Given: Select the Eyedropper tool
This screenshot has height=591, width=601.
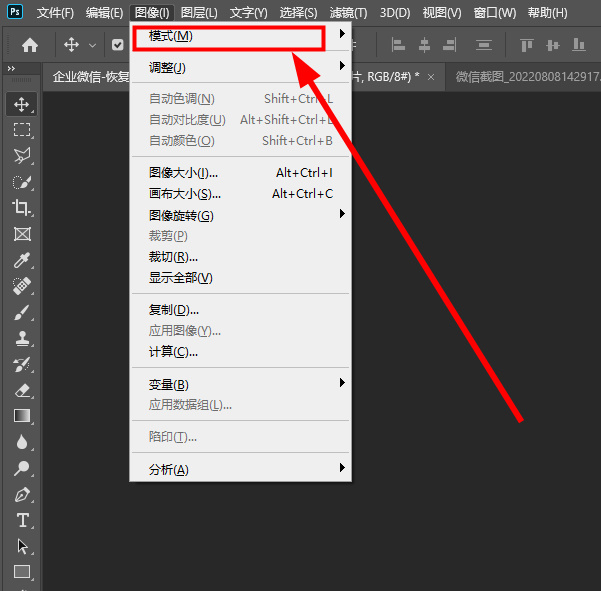Looking at the screenshot, I should [22, 260].
